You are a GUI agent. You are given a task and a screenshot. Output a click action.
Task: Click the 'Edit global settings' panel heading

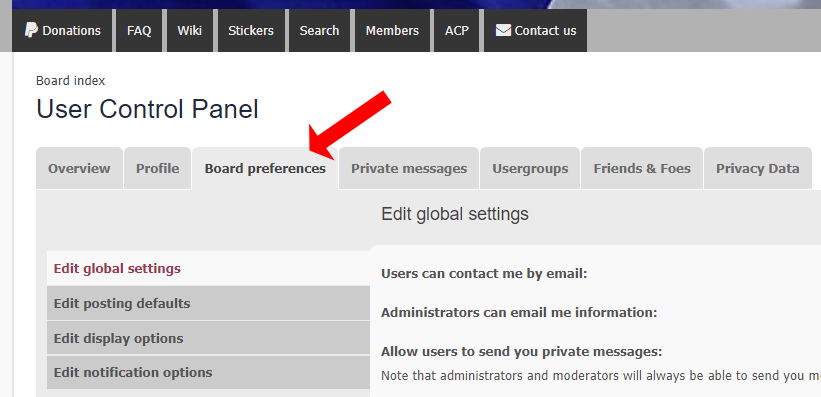point(455,214)
